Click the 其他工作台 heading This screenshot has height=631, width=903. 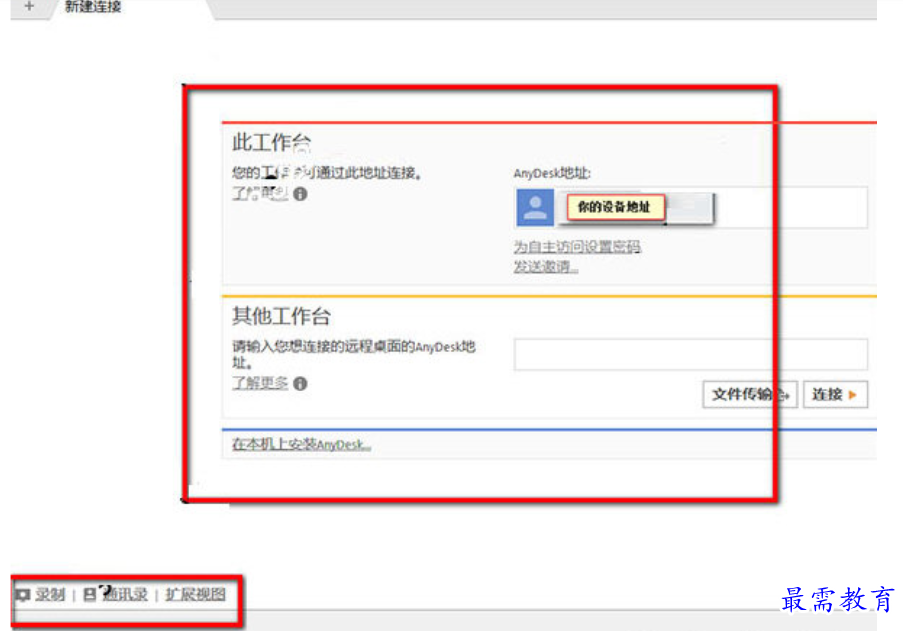(x=281, y=316)
